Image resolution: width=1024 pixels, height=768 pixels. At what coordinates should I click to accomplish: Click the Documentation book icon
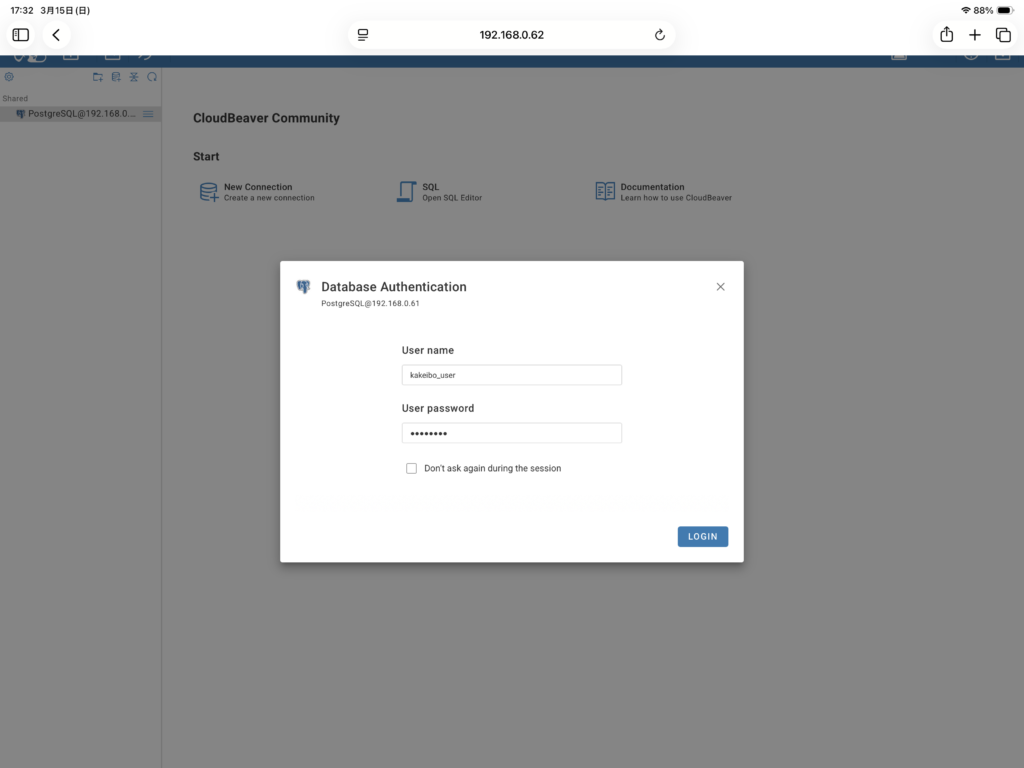click(x=605, y=191)
